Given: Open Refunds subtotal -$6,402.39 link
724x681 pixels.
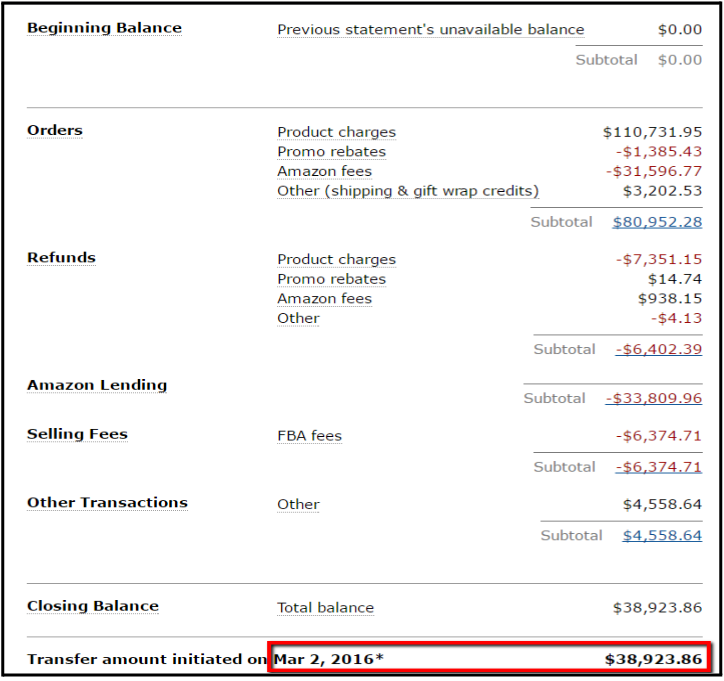Looking at the screenshot, I should click(x=657, y=350).
